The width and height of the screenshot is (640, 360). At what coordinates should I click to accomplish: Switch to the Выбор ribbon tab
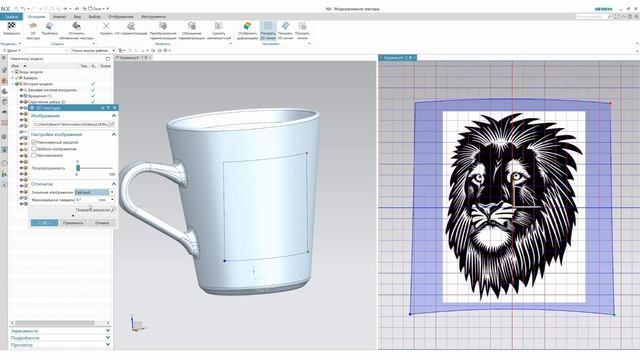94,17
